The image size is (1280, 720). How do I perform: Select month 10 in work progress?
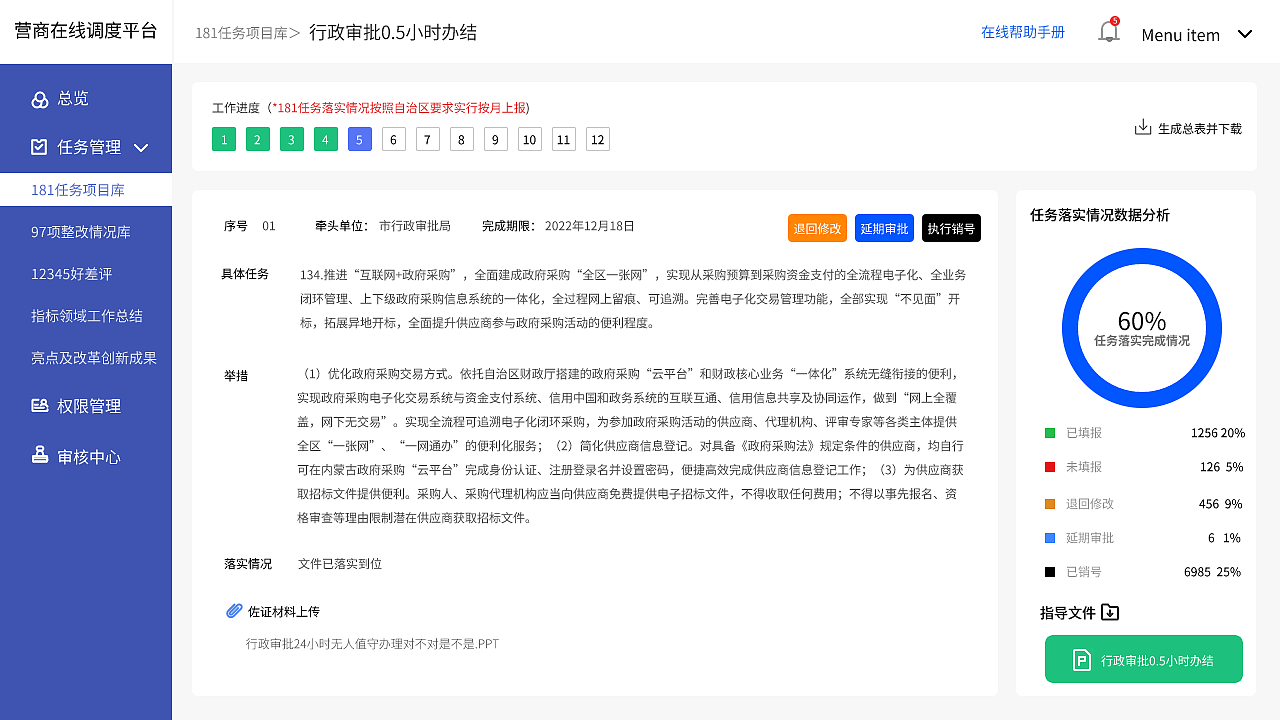pyautogui.click(x=530, y=139)
